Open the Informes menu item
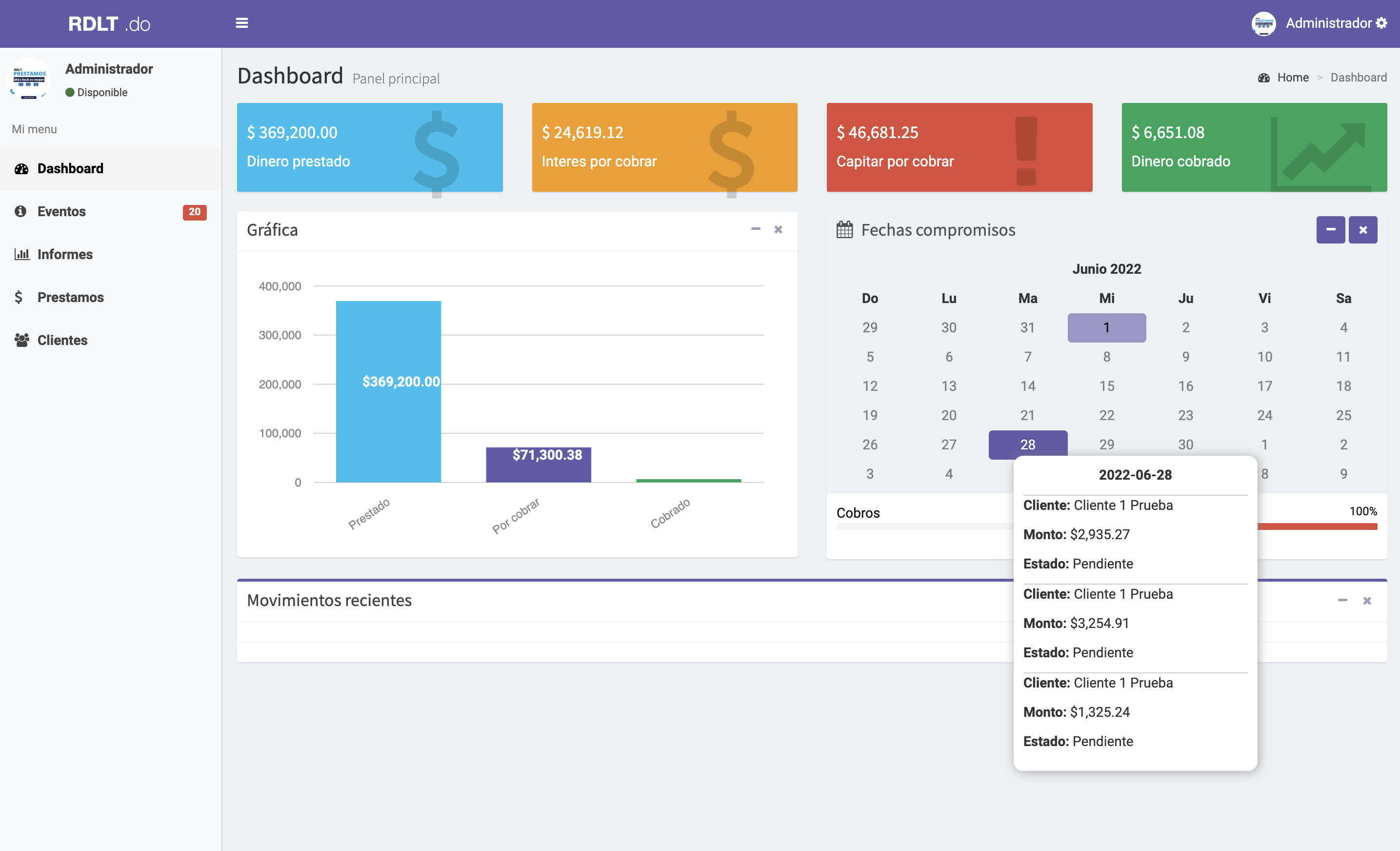The height and width of the screenshot is (851, 1400). tap(65, 254)
